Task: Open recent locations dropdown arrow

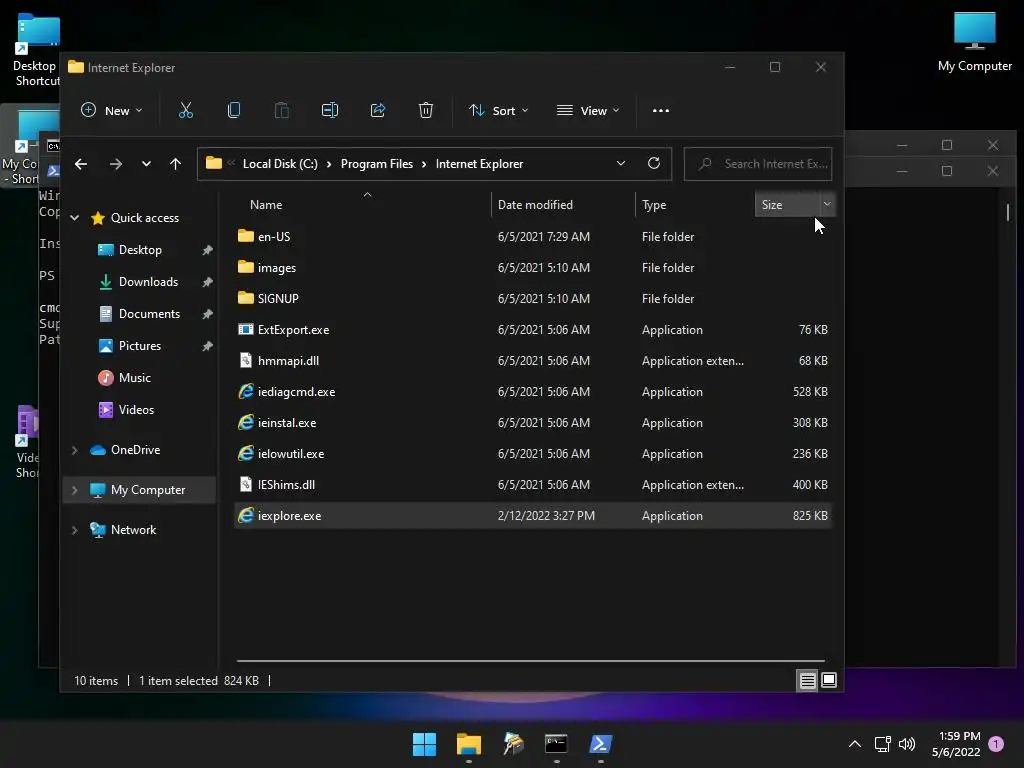Action: tap(146, 164)
